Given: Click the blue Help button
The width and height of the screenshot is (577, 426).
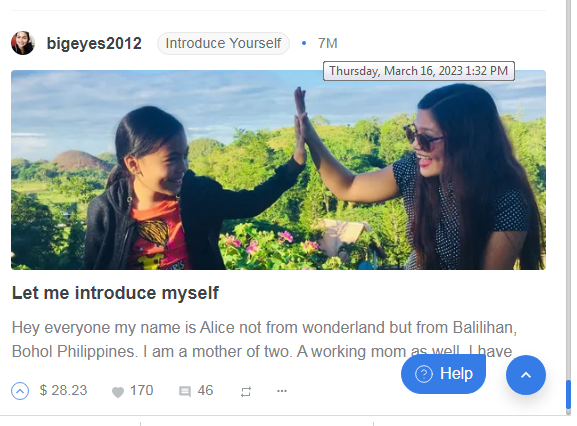Looking at the screenshot, I should click(x=443, y=374).
